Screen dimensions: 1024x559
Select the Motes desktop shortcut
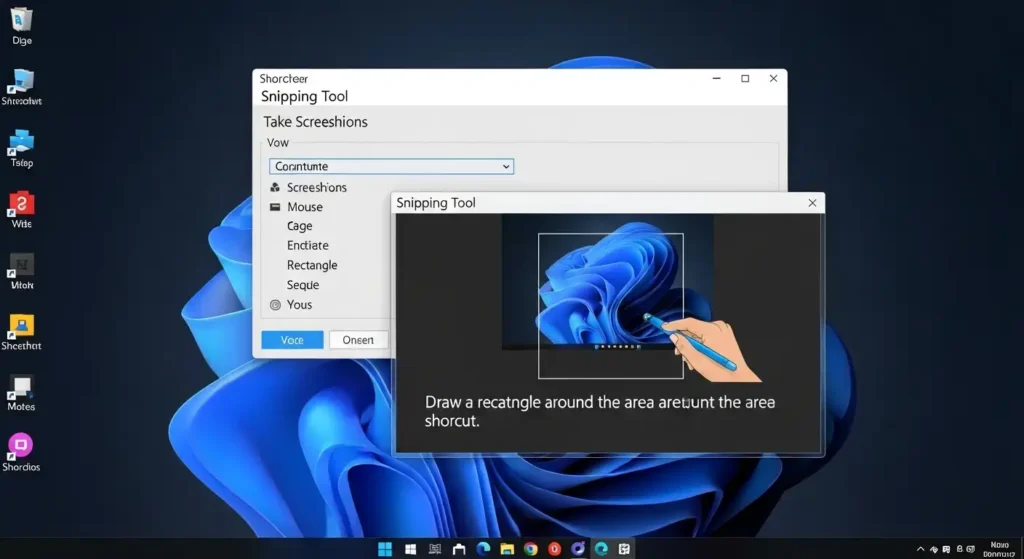click(22, 393)
